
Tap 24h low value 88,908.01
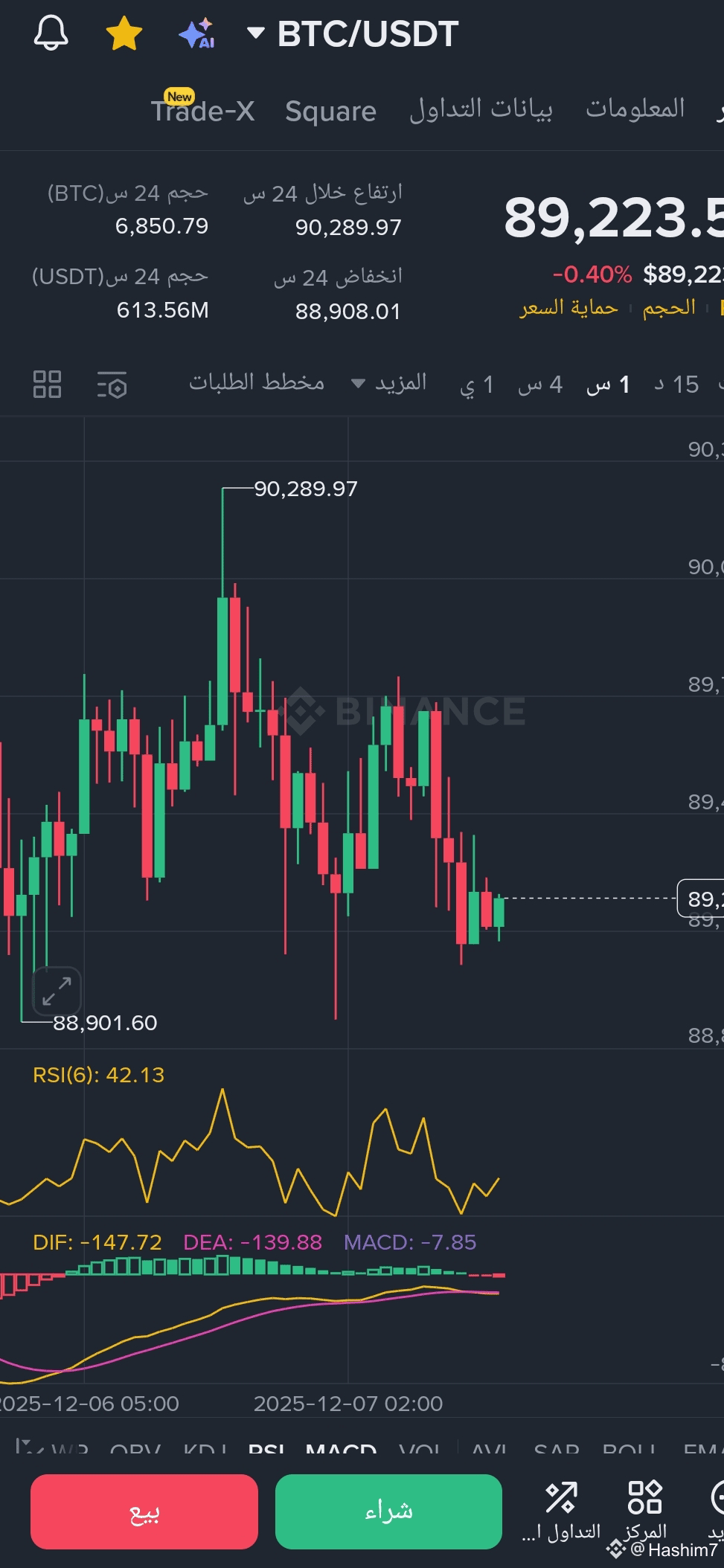pos(348,311)
